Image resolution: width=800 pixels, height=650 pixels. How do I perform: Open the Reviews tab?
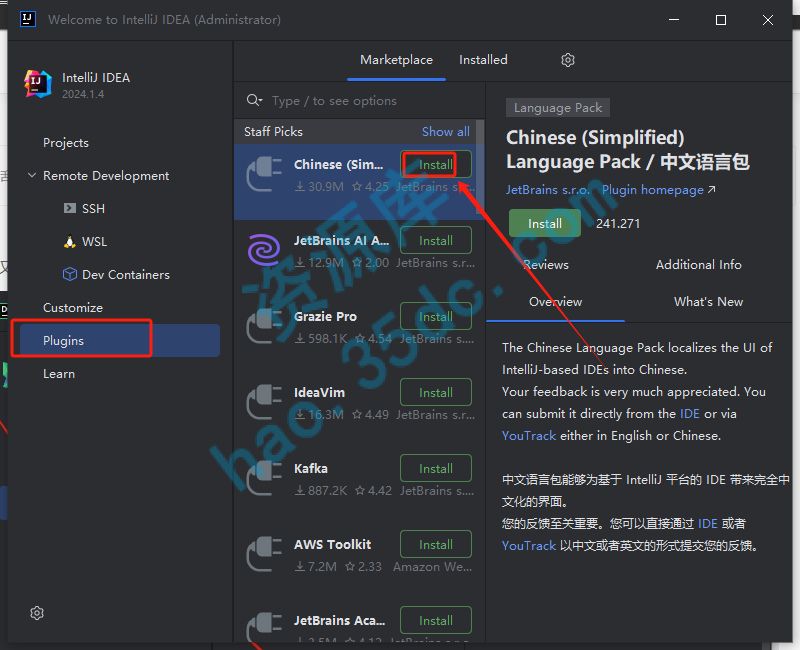tap(545, 264)
